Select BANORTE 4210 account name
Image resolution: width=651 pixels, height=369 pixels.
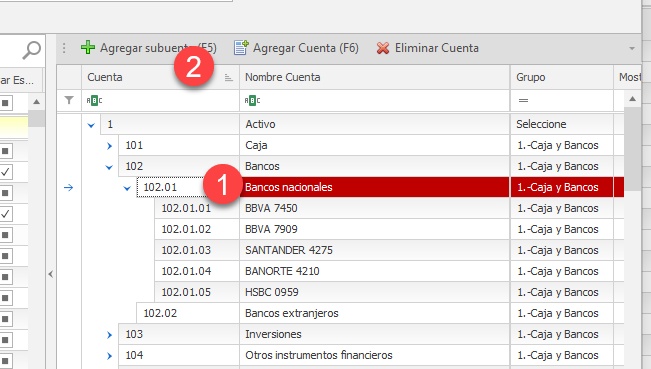[x=282, y=271]
